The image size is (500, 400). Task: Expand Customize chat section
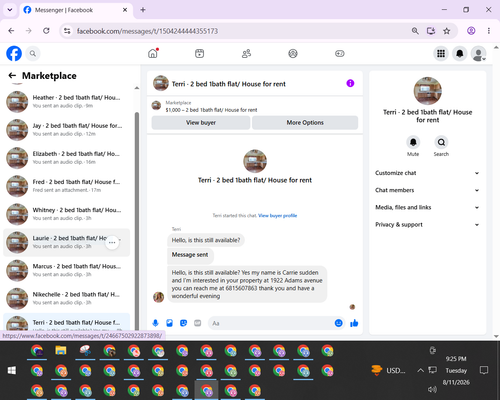[x=427, y=173]
